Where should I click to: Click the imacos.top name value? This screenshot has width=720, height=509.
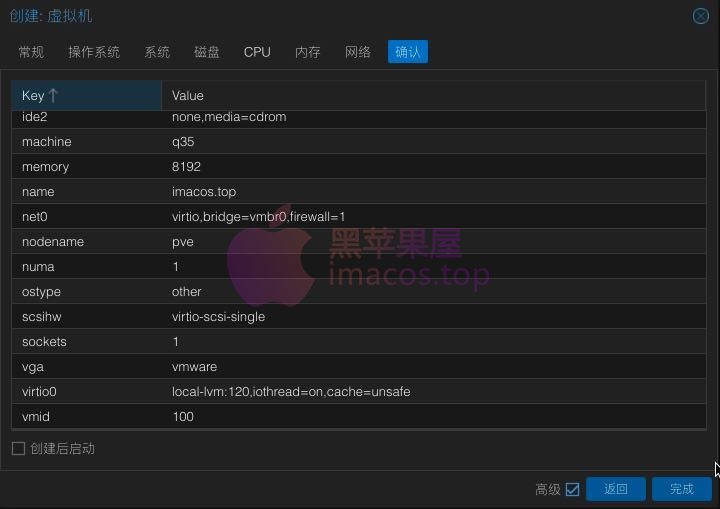coord(204,192)
